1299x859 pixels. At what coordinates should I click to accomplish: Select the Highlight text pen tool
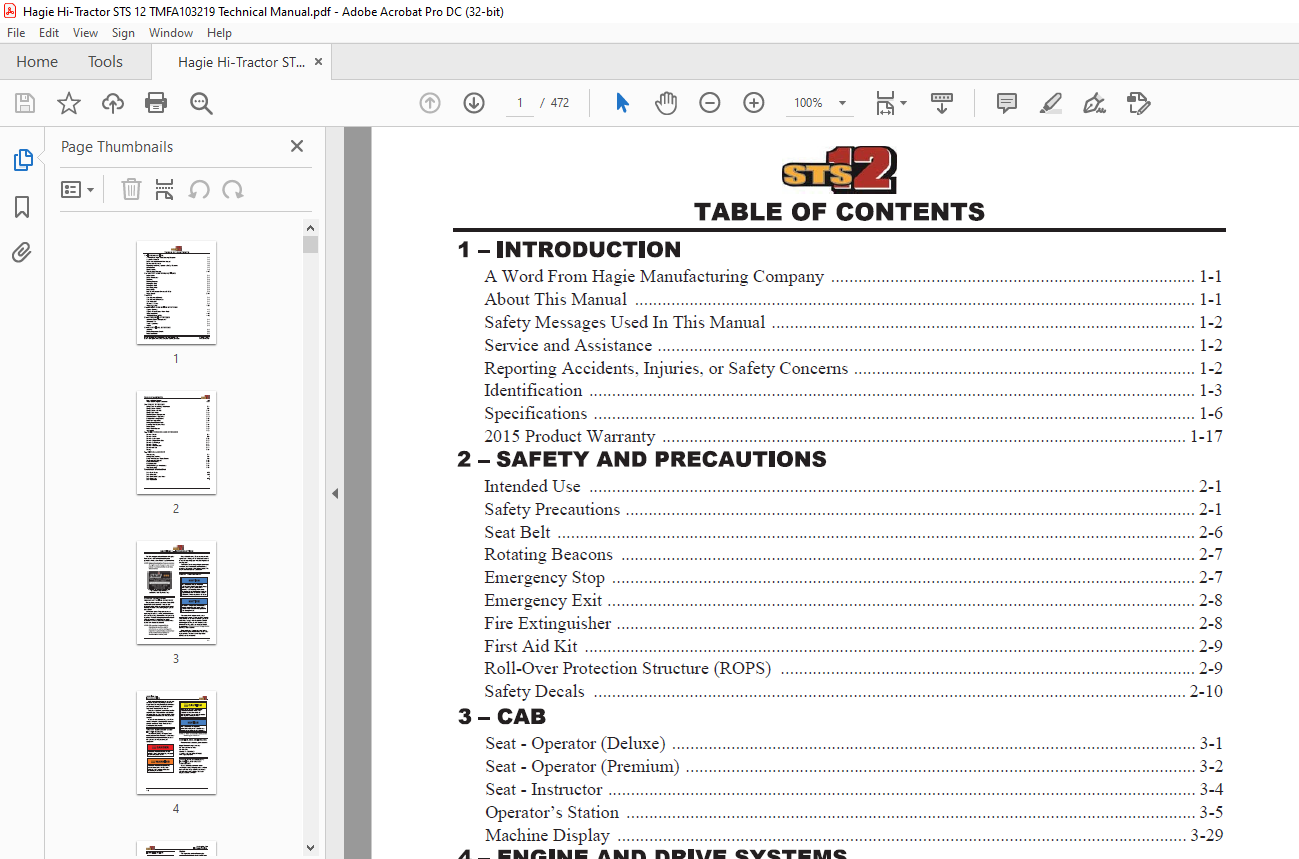[1051, 103]
